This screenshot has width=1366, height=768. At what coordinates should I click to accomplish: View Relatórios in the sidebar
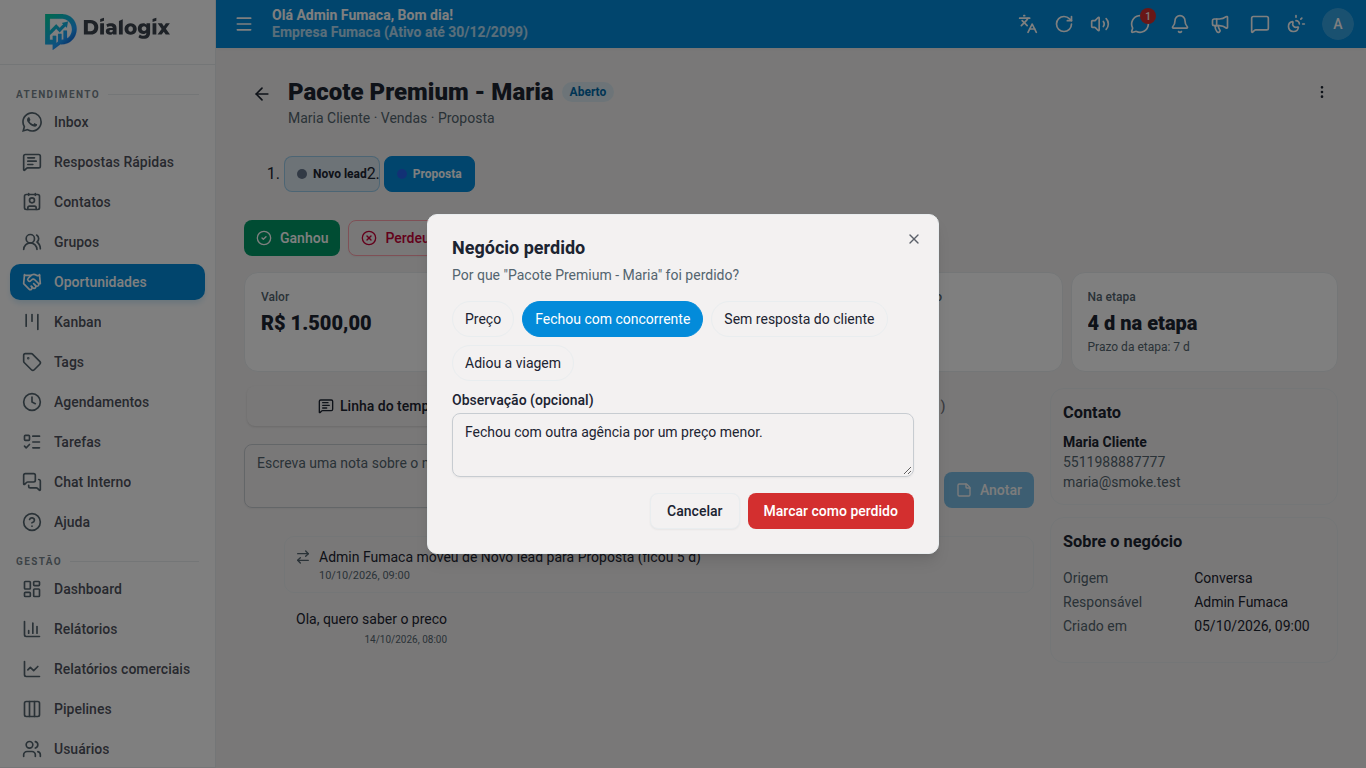coord(108,629)
